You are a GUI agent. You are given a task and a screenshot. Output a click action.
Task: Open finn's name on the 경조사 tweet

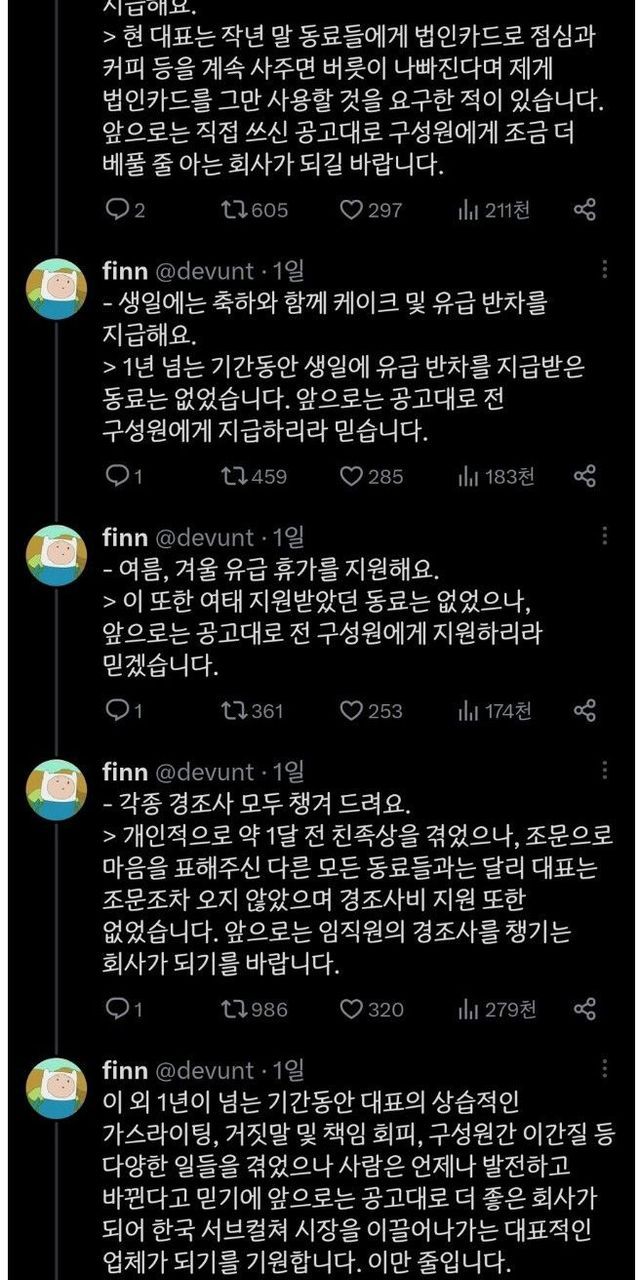click(x=125, y=771)
